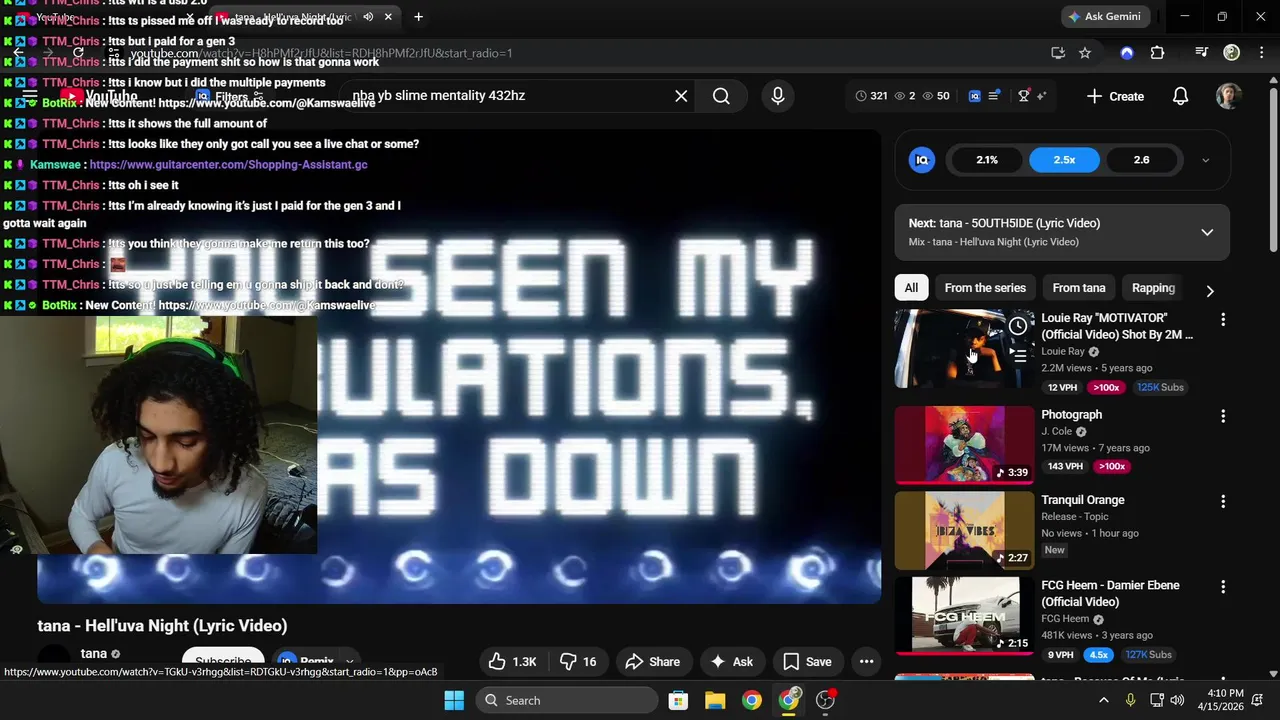Open the vidIQ list icon in header
The width and height of the screenshot is (1280, 720).
pos(994,96)
